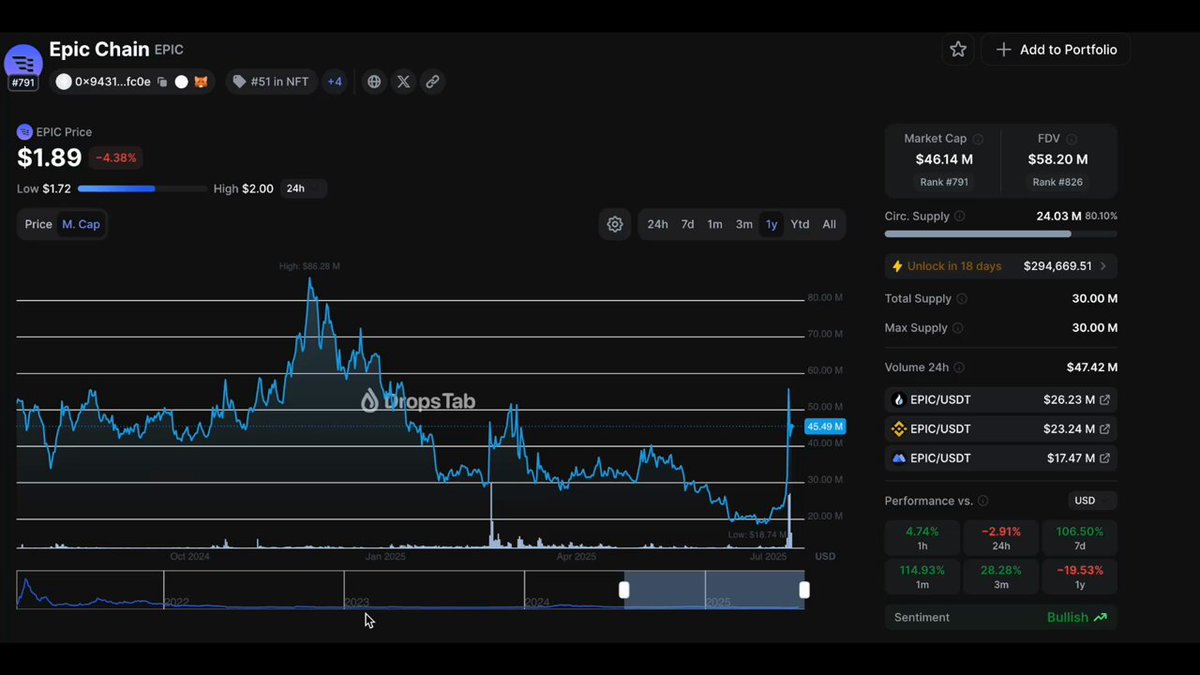Click Market Cap info icon
This screenshot has width=1200, height=675.
coord(978,139)
